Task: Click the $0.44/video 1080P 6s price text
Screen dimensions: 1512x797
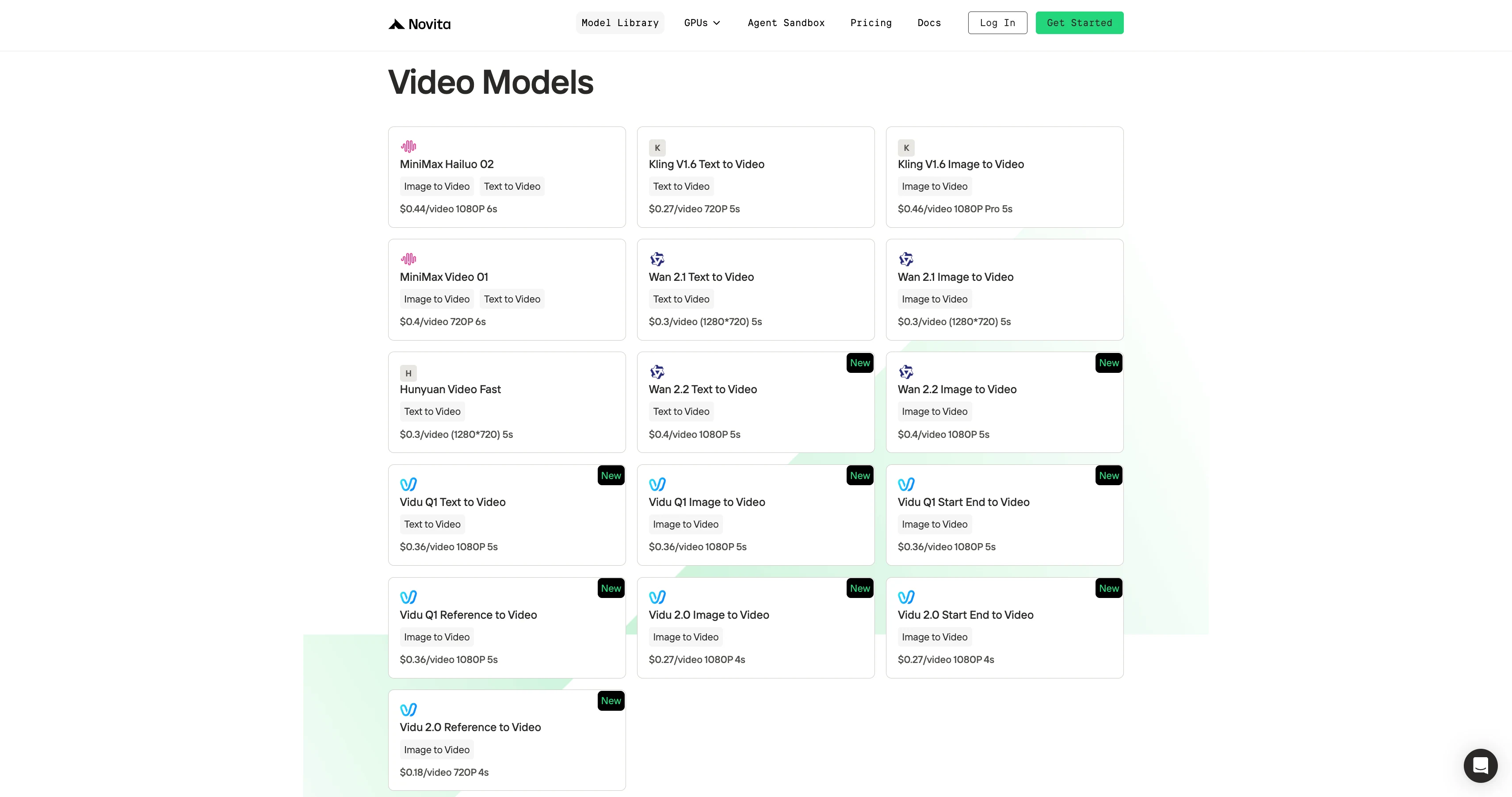Action: (x=448, y=209)
